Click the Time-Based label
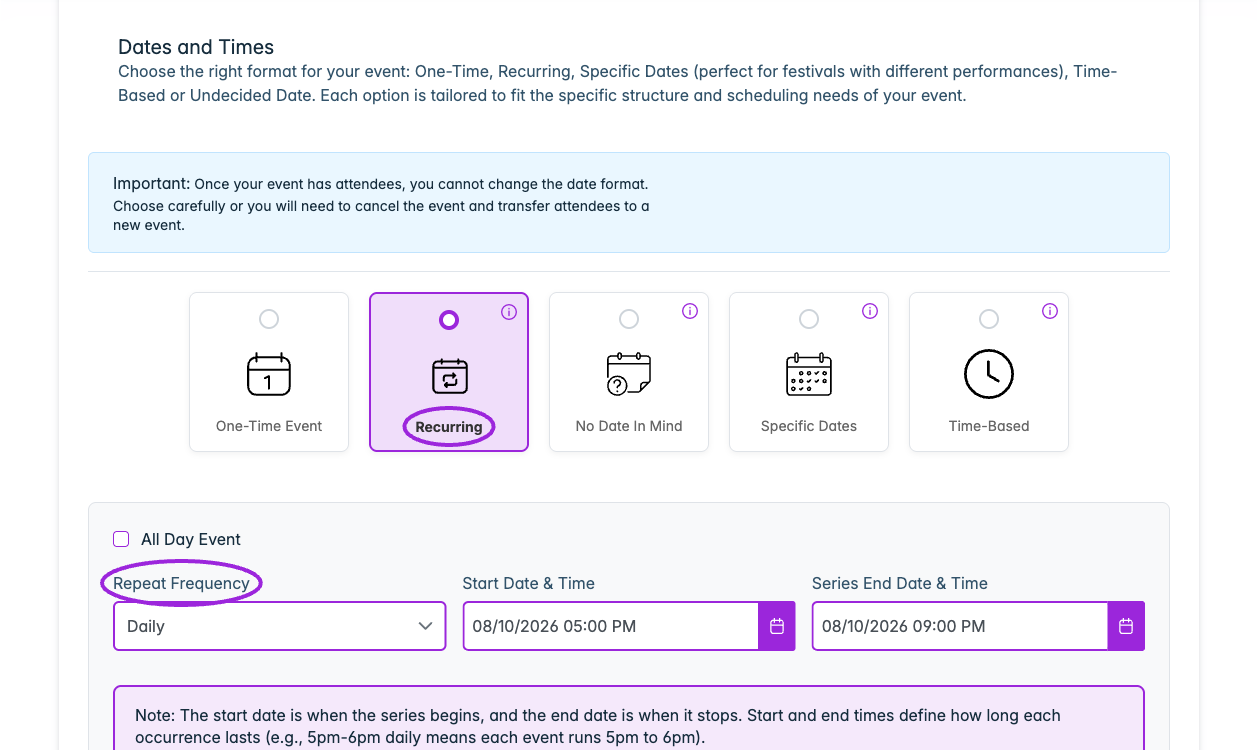1258x750 pixels. tap(989, 426)
